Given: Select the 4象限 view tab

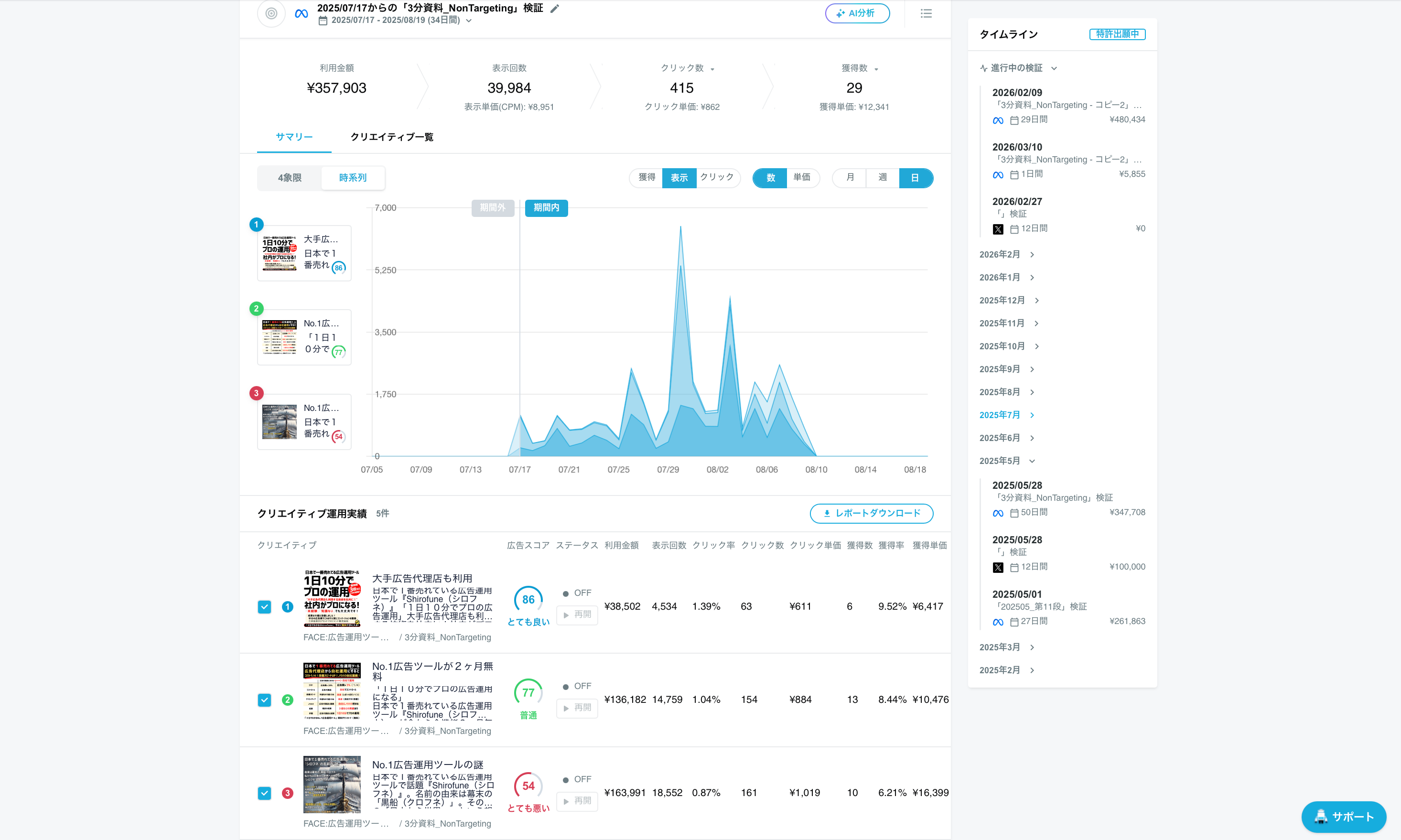Looking at the screenshot, I should [x=289, y=178].
